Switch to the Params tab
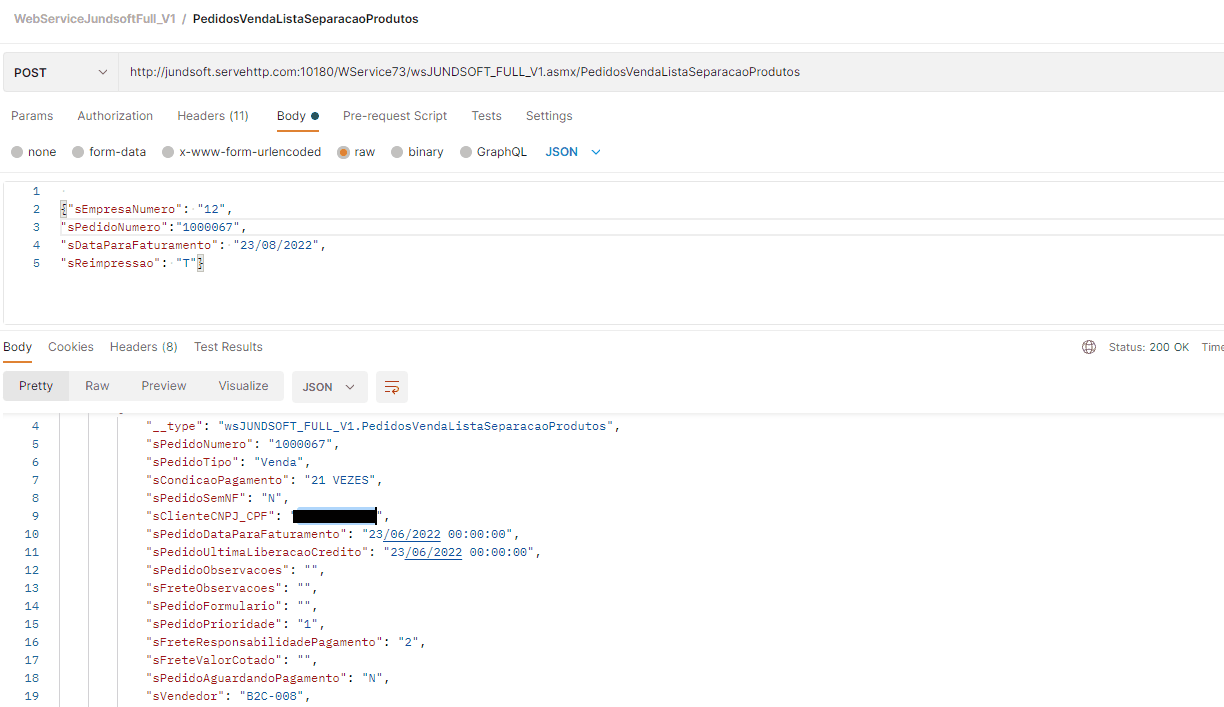 point(32,116)
